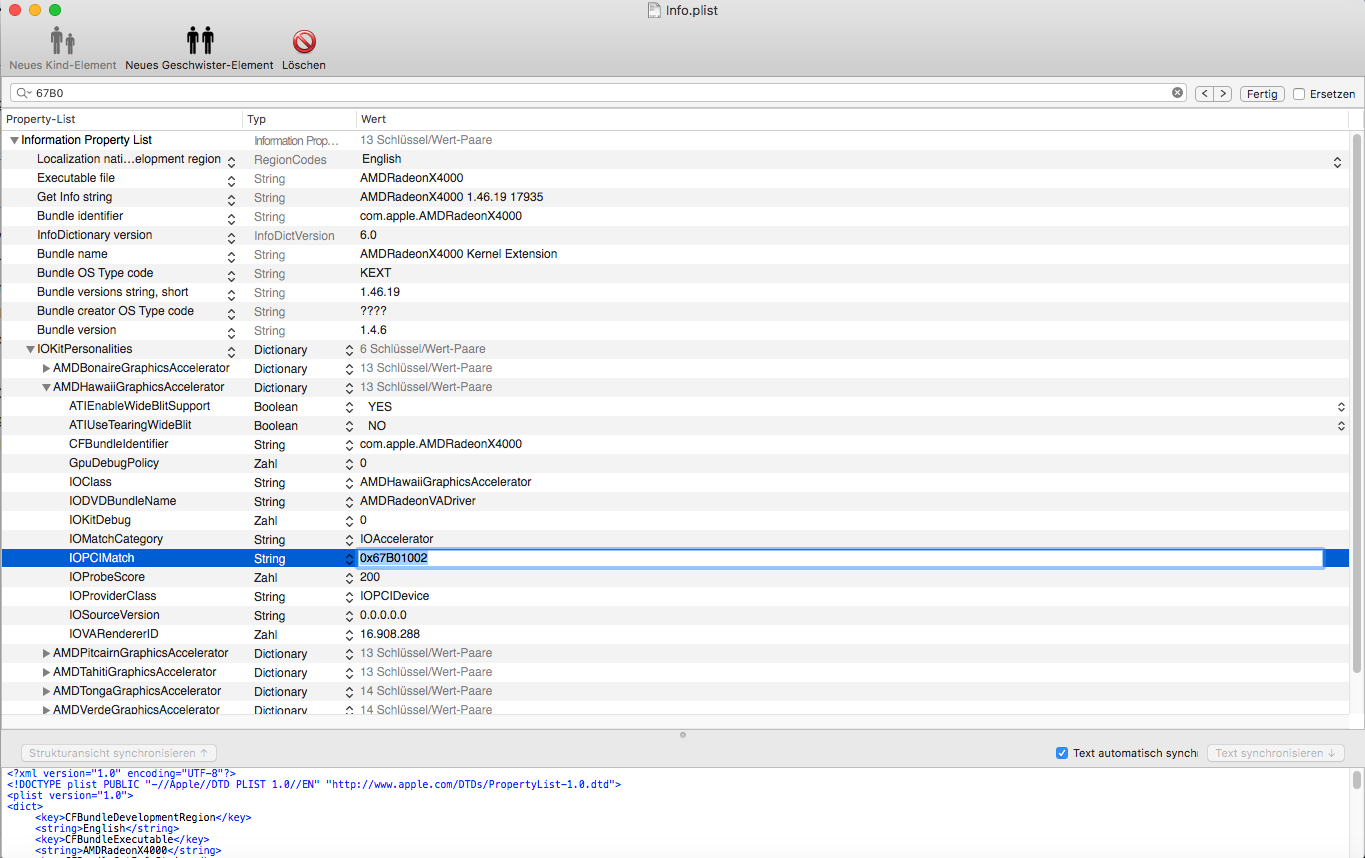Image resolution: width=1365 pixels, height=858 pixels.
Task: Change the type of GpuDebugPolicy Zahl
Action: (x=349, y=464)
